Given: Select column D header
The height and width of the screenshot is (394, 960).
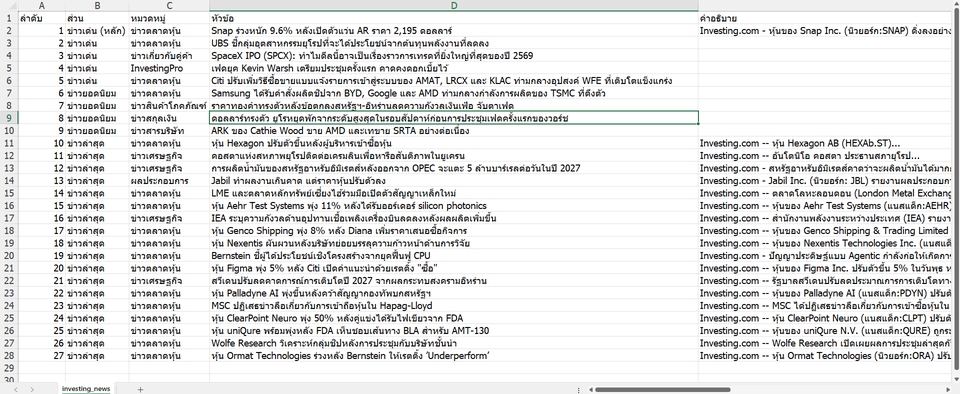Looking at the screenshot, I should [454, 6].
